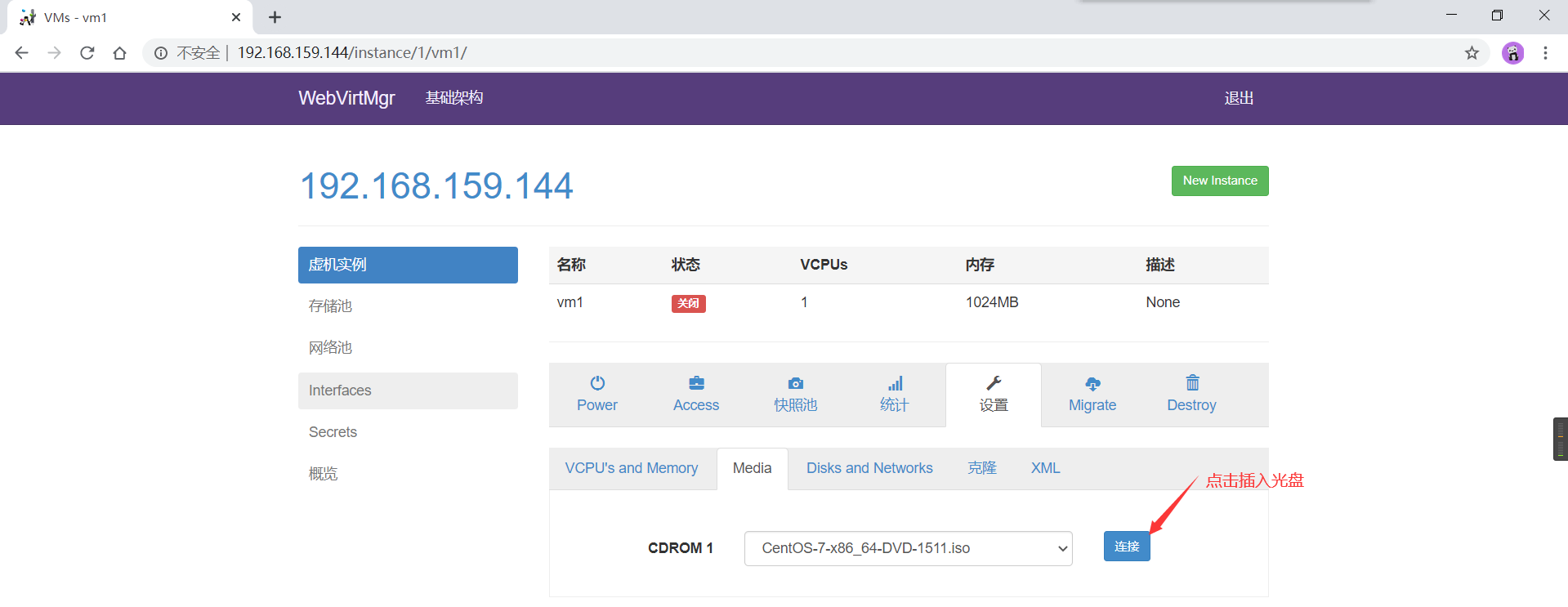Go to browser home page

[x=120, y=53]
